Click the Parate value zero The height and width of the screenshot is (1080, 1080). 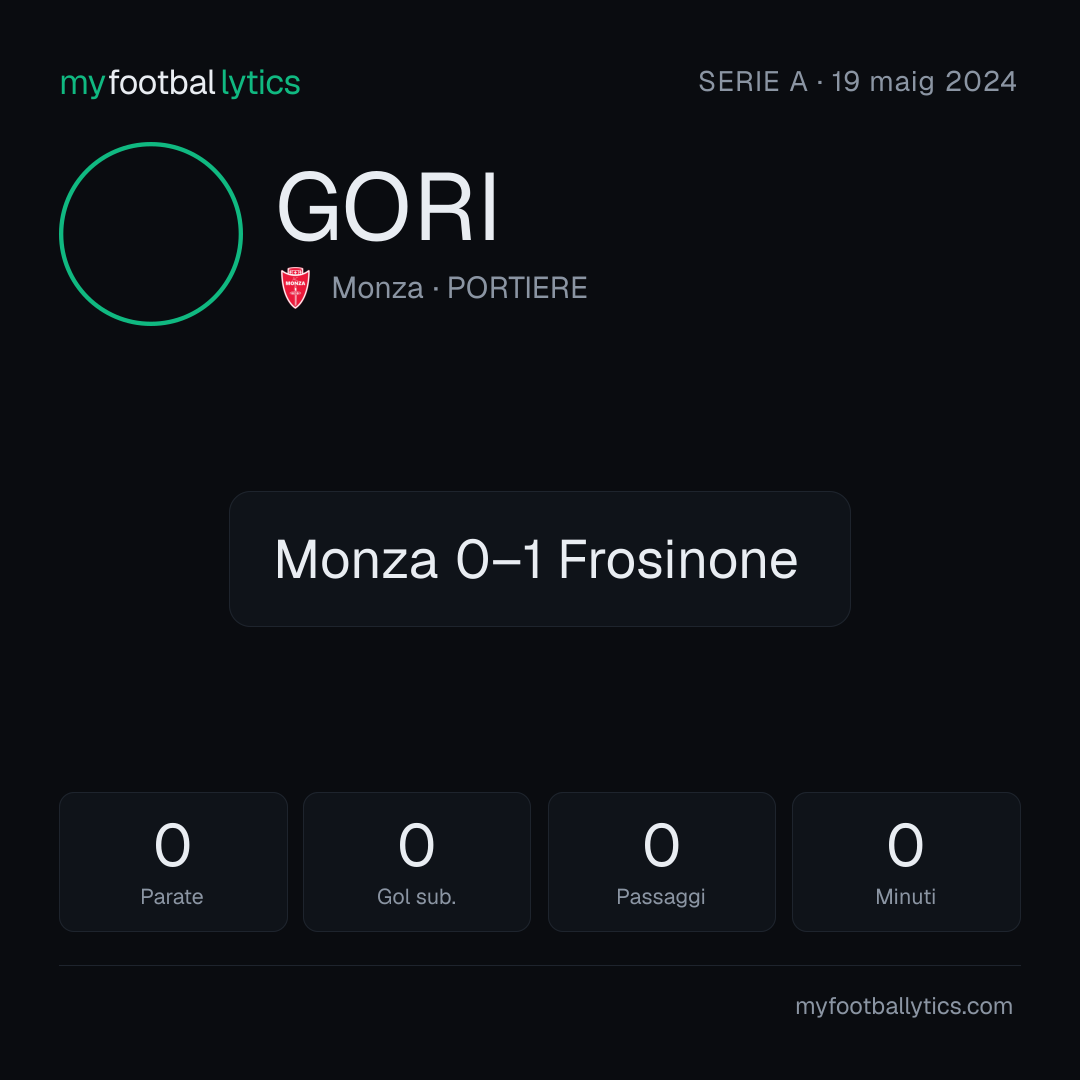(x=172, y=845)
